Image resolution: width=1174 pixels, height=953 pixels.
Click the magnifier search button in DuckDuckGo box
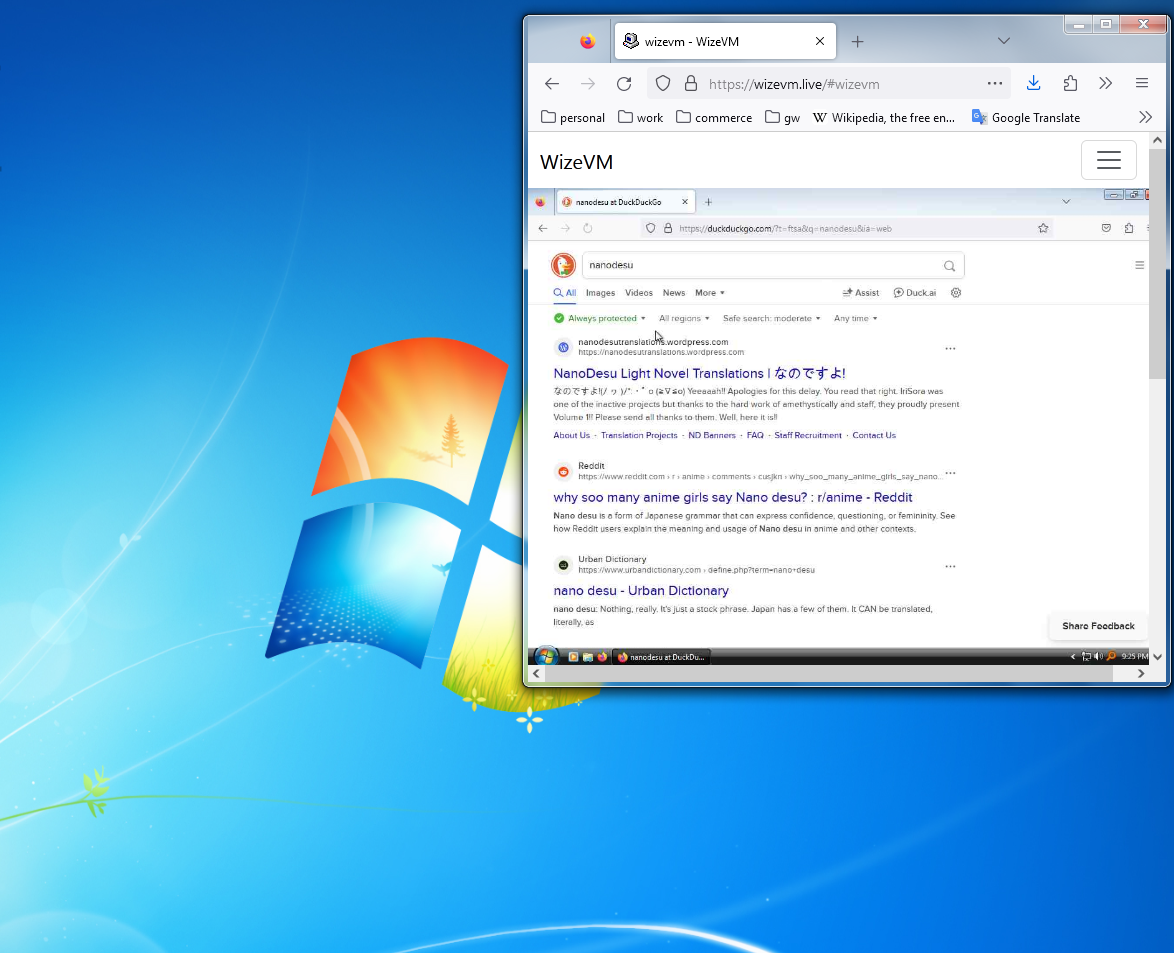949,266
